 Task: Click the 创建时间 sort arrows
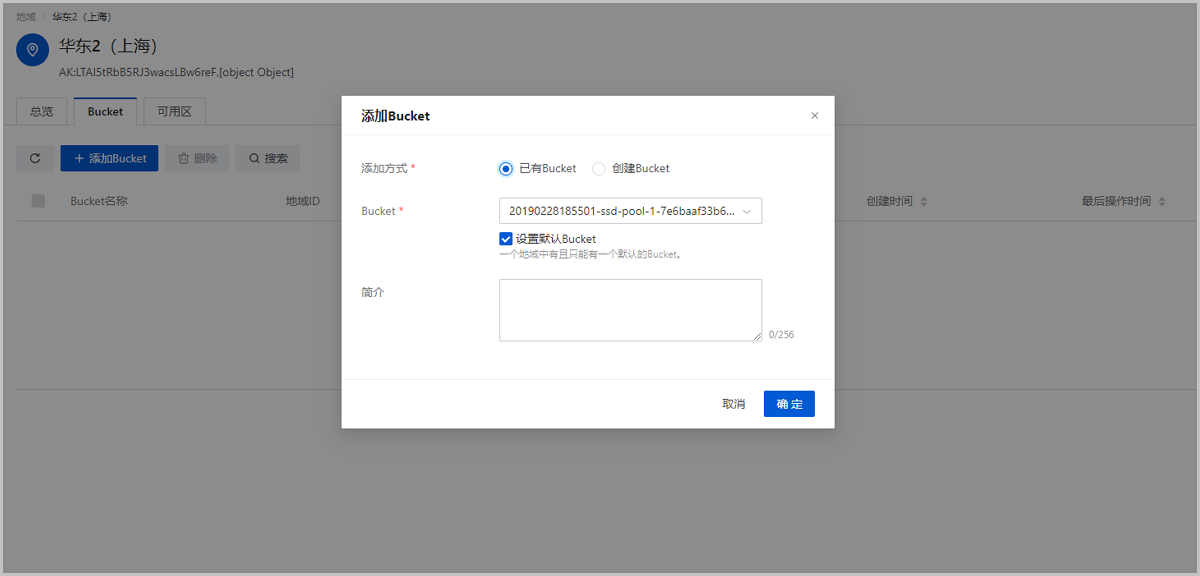coord(923,202)
